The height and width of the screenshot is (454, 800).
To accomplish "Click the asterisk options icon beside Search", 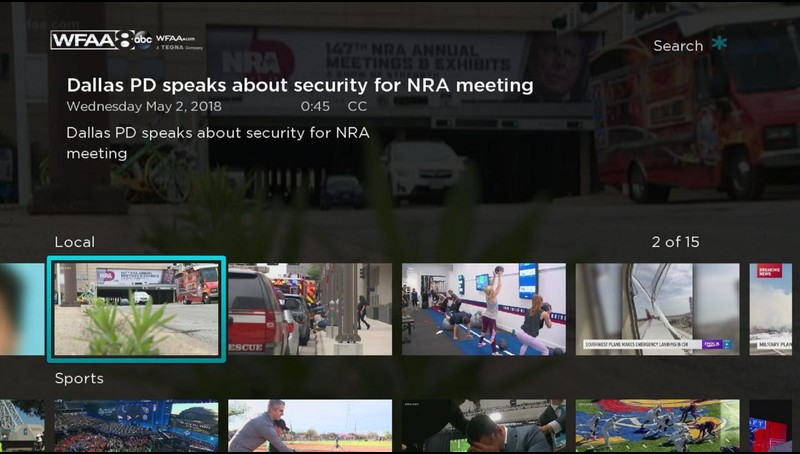I will click(x=719, y=43).
